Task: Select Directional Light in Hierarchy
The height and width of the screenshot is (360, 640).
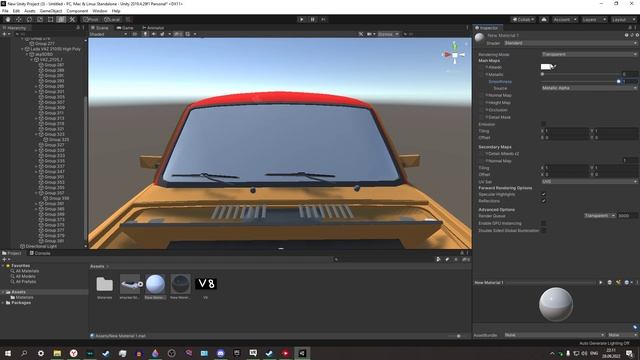Action: 41,246
